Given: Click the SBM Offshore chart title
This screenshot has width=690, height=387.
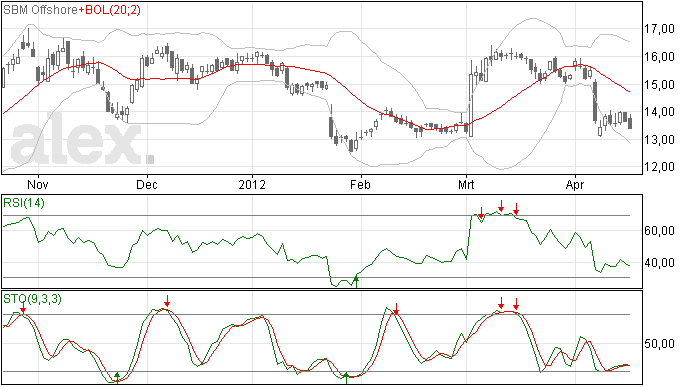Looking at the screenshot, I should pos(40,10).
